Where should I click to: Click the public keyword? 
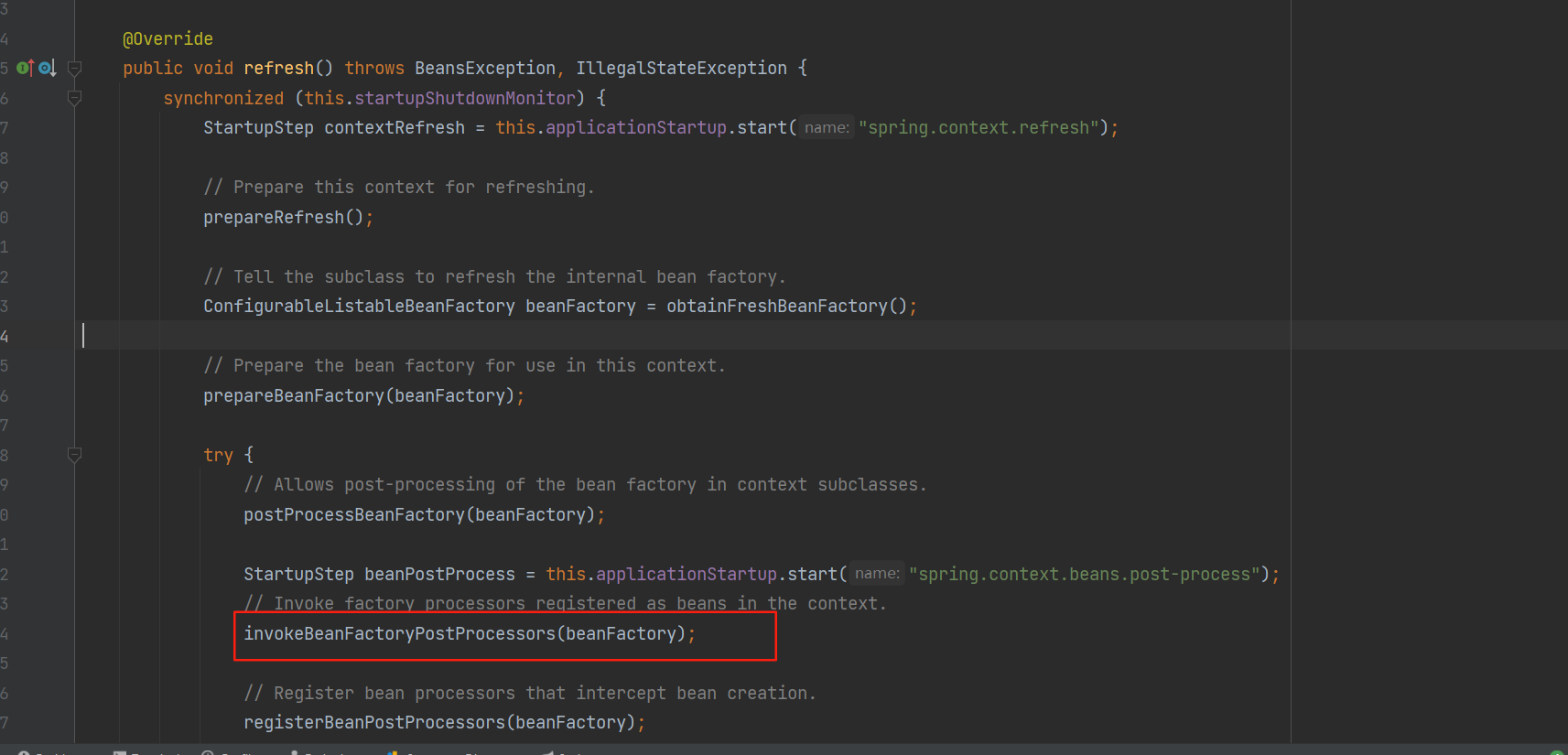pyautogui.click(x=153, y=68)
